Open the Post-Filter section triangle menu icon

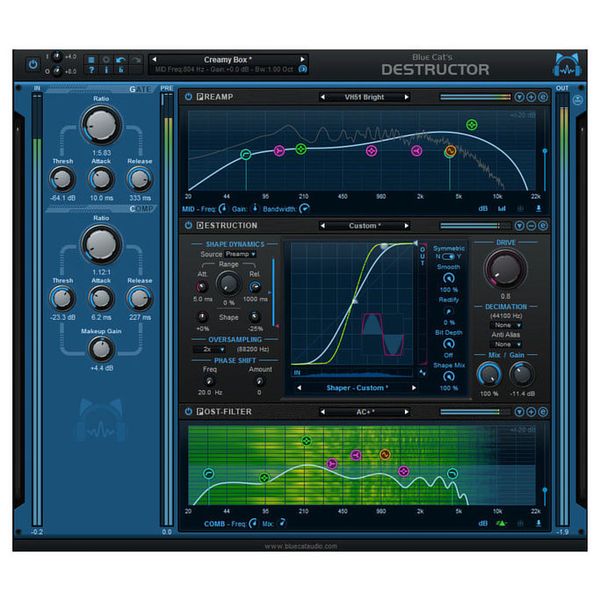[519, 412]
